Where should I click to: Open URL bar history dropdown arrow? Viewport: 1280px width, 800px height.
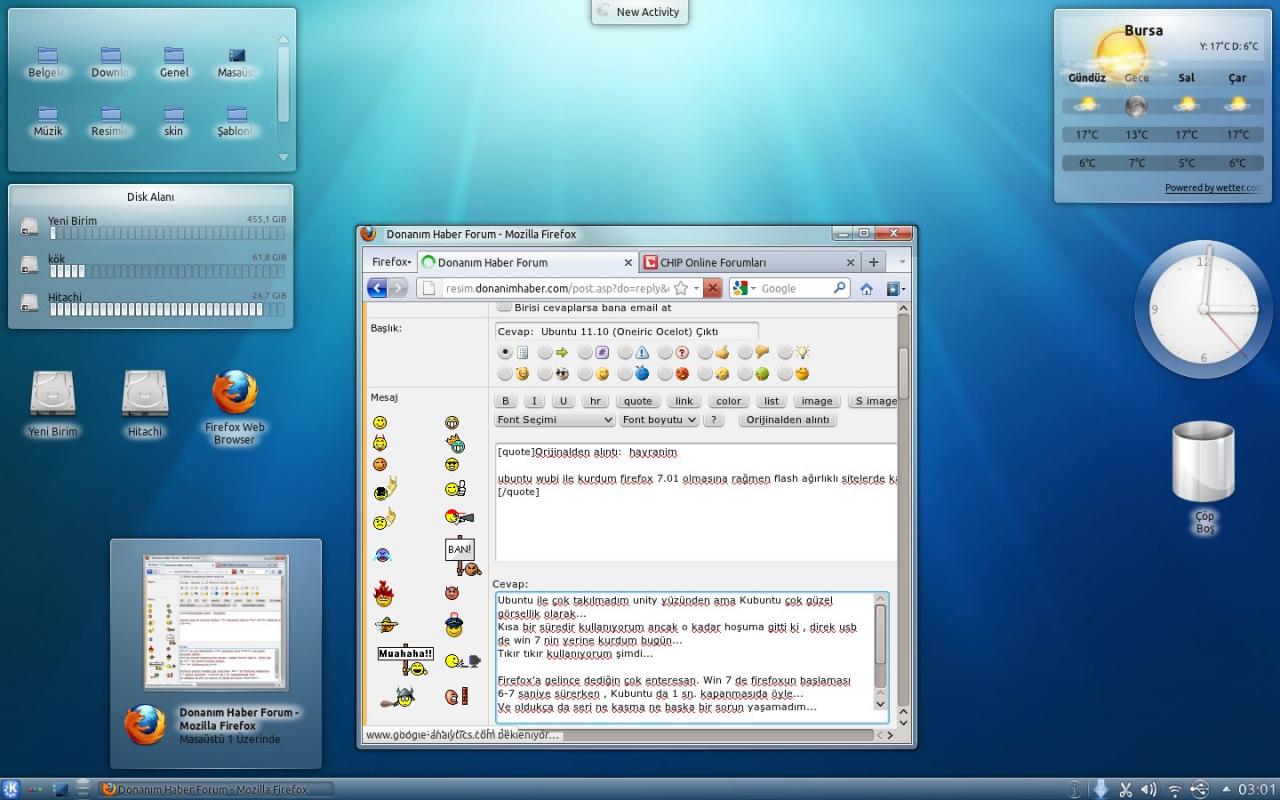[x=697, y=288]
